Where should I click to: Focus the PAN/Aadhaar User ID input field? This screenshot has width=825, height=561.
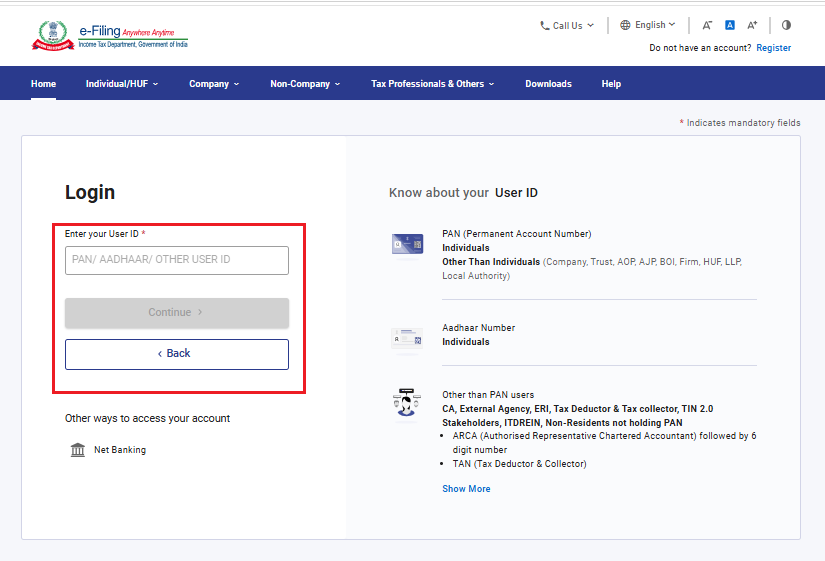[x=177, y=260]
